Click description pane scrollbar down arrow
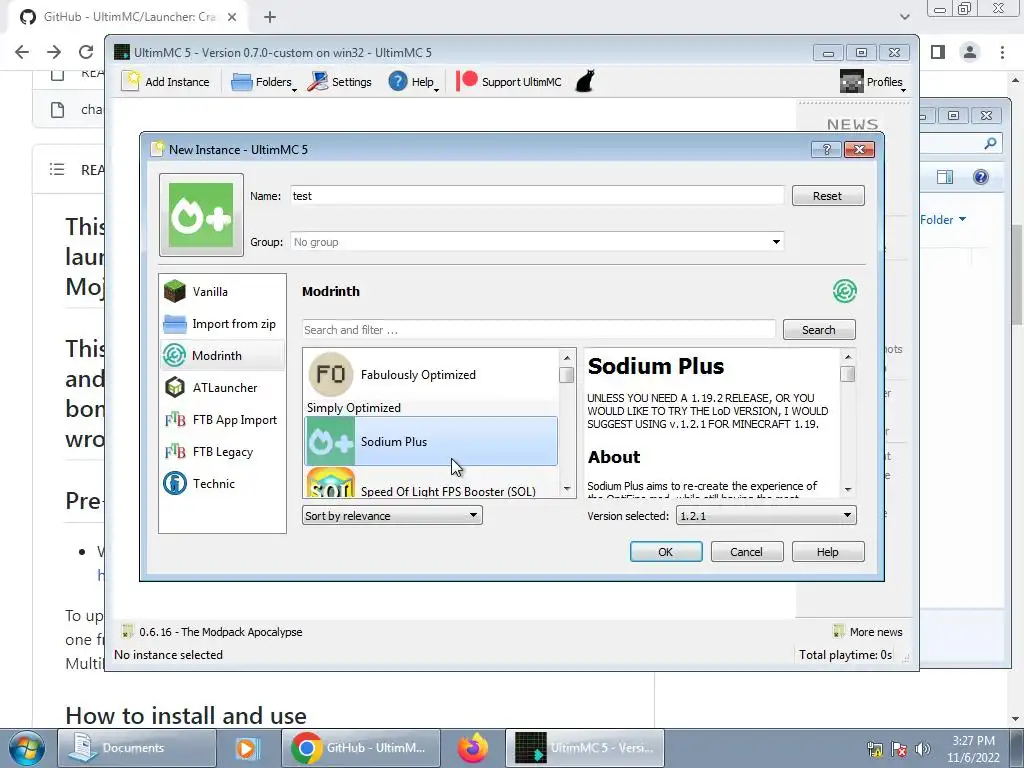Image resolution: width=1024 pixels, height=768 pixels. (848, 489)
